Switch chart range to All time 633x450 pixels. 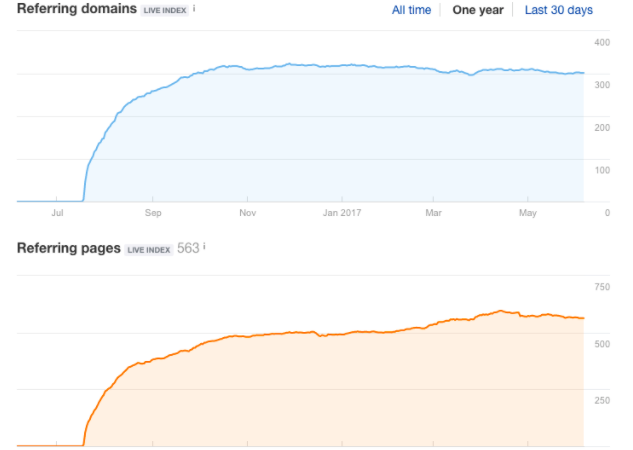pyautogui.click(x=412, y=10)
